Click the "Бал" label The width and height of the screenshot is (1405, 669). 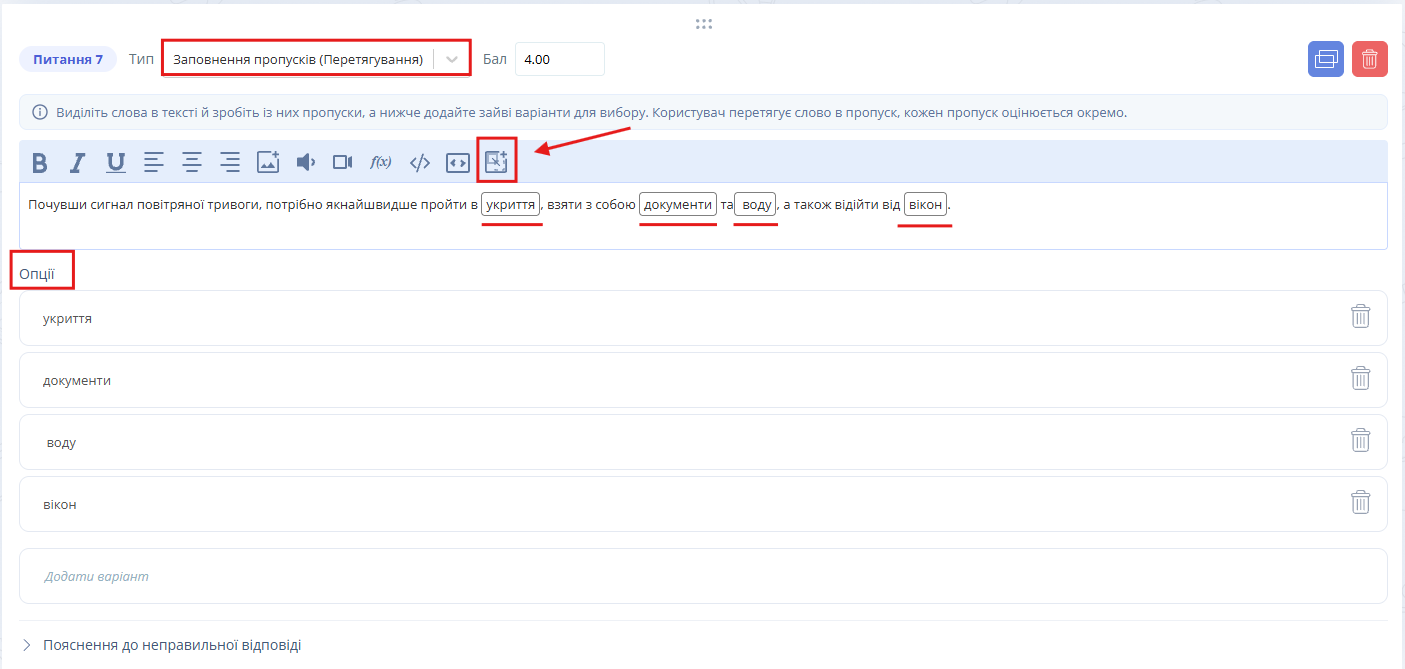(495, 59)
